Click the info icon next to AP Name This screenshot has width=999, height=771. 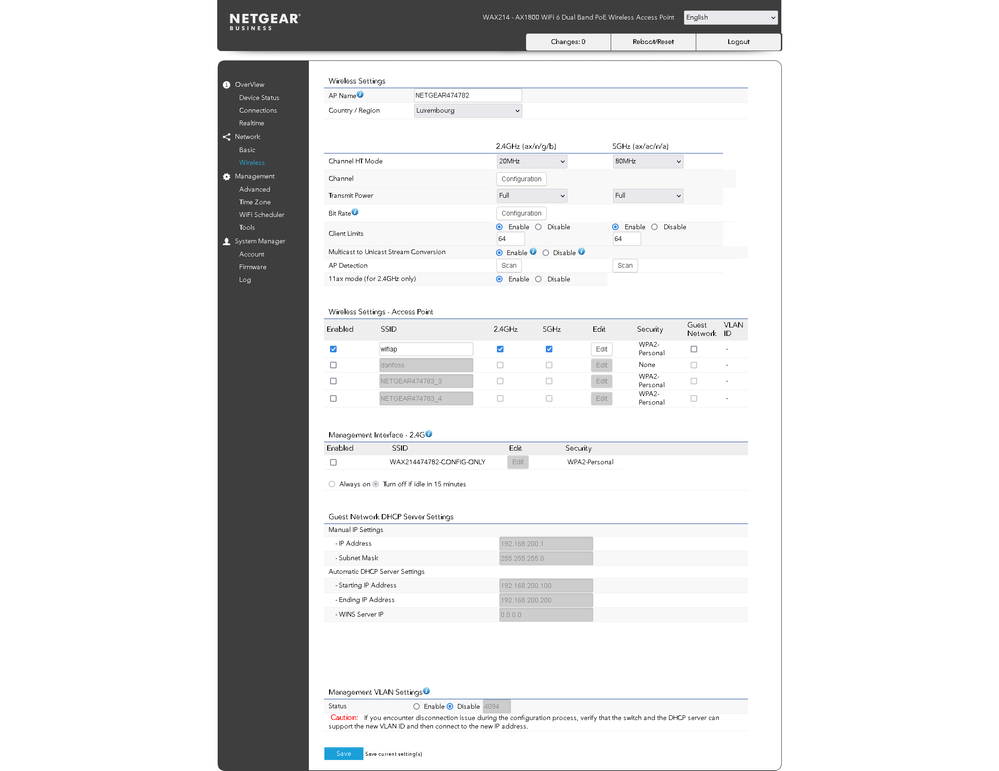[x=360, y=94]
